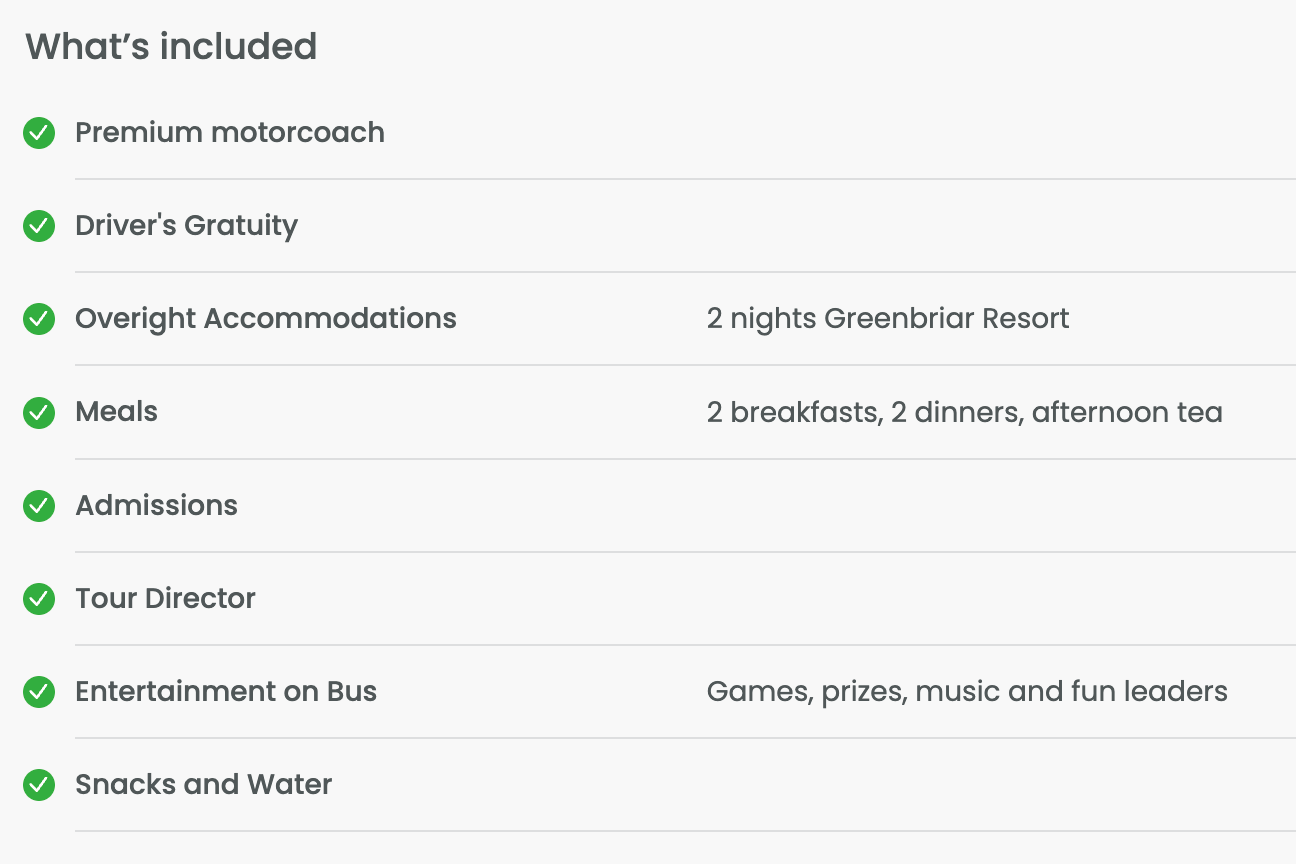This screenshot has height=864, width=1296.
Task: Click the What's included heading
Action: (171, 47)
